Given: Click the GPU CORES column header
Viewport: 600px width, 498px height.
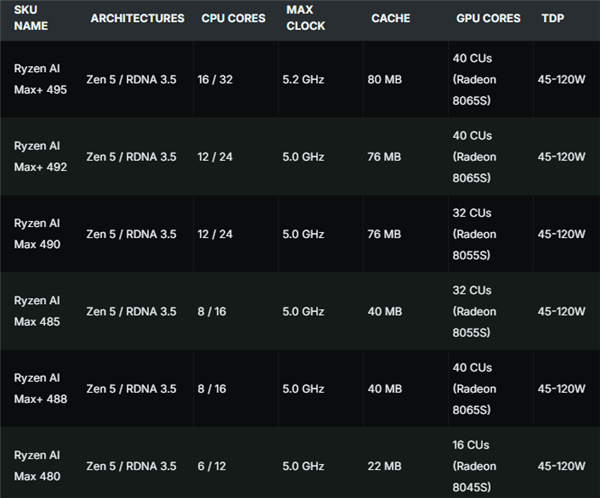Looking at the screenshot, I should 488,18.
